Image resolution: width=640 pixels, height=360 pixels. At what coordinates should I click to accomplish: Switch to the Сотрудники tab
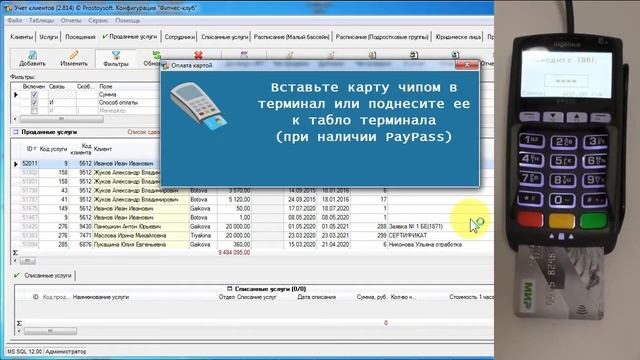180,37
